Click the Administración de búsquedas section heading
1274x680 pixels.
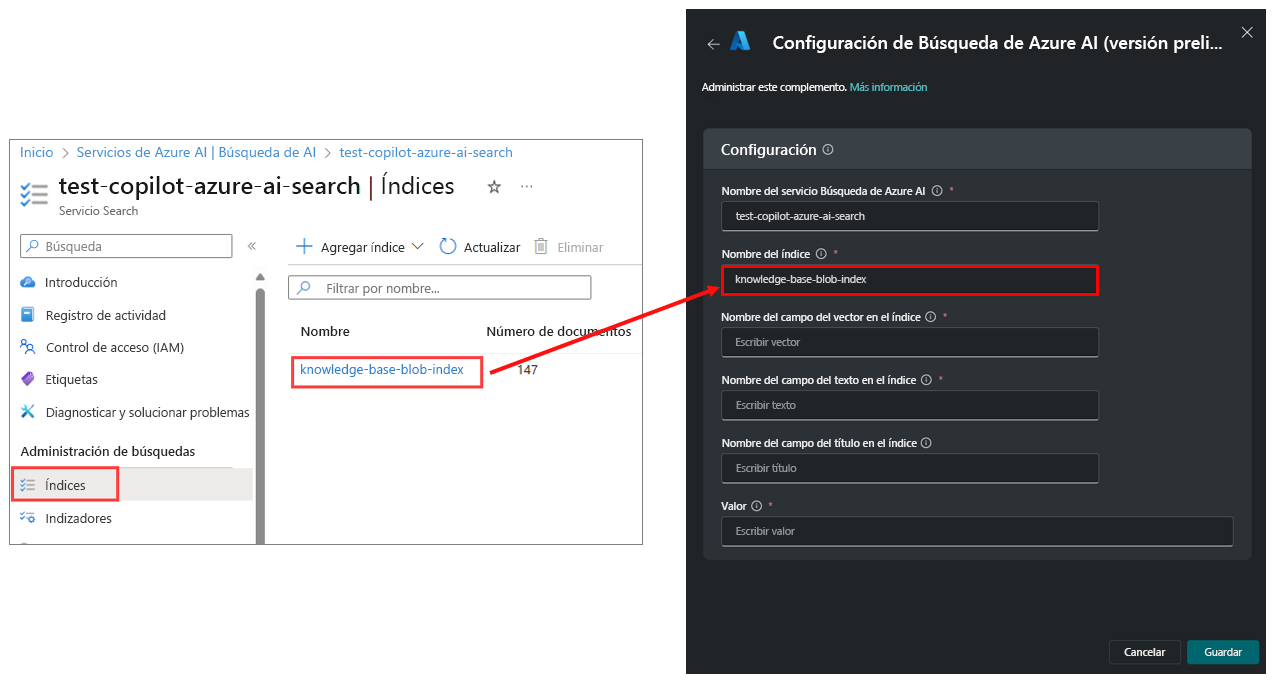click(108, 451)
